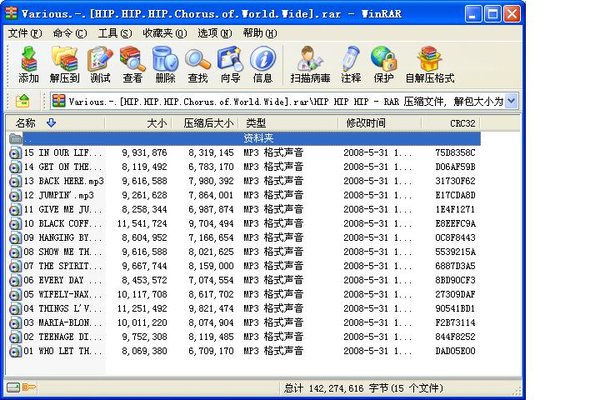The image size is (600, 400).
Task: Select the 资料夹 parent folder row
Action: pos(244,139)
